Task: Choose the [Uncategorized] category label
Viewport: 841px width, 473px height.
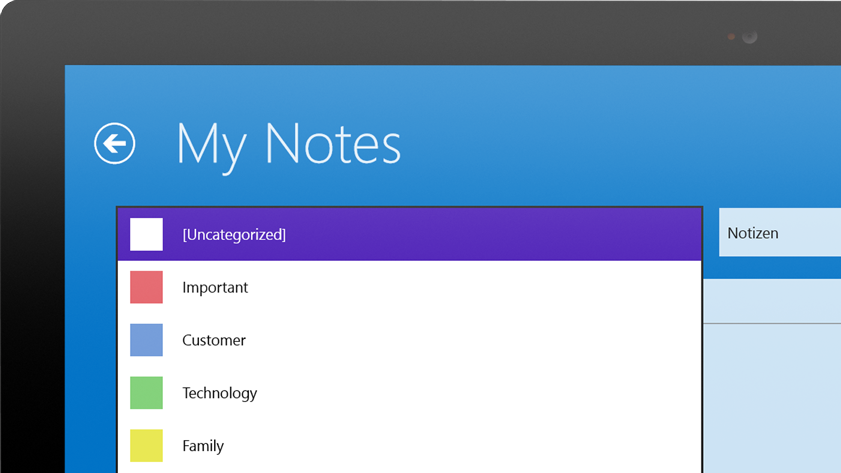Action: coord(234,234)
